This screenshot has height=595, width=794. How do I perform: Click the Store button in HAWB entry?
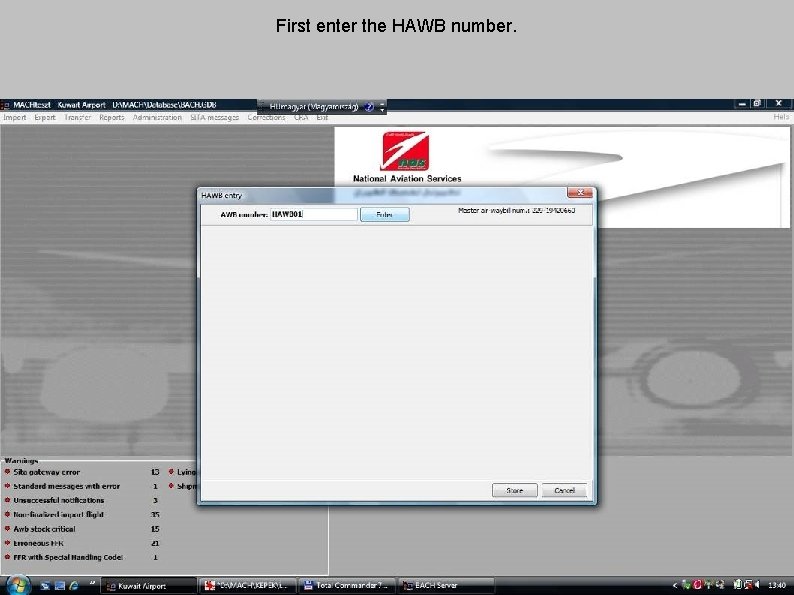(x=514, y=490)
